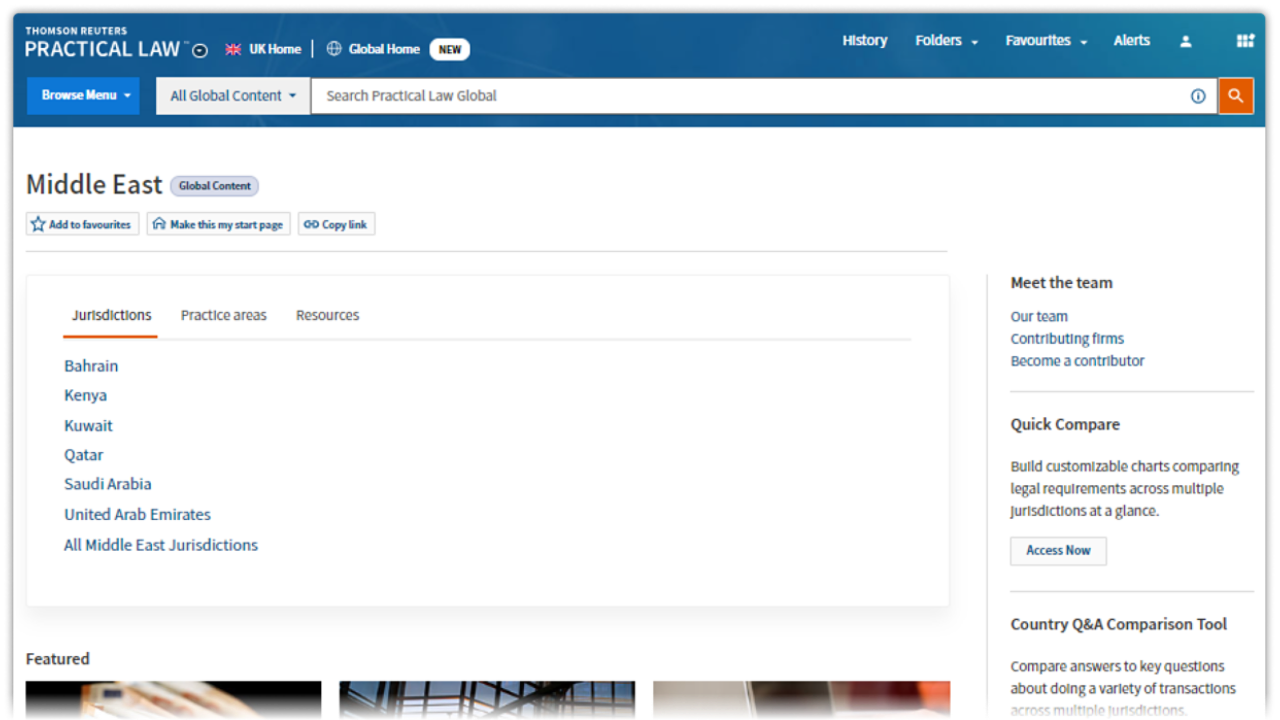The width and height of the screenshot is (1280, 720).
Task: Open the All Global Content dropdown
Action: [233, 96]
